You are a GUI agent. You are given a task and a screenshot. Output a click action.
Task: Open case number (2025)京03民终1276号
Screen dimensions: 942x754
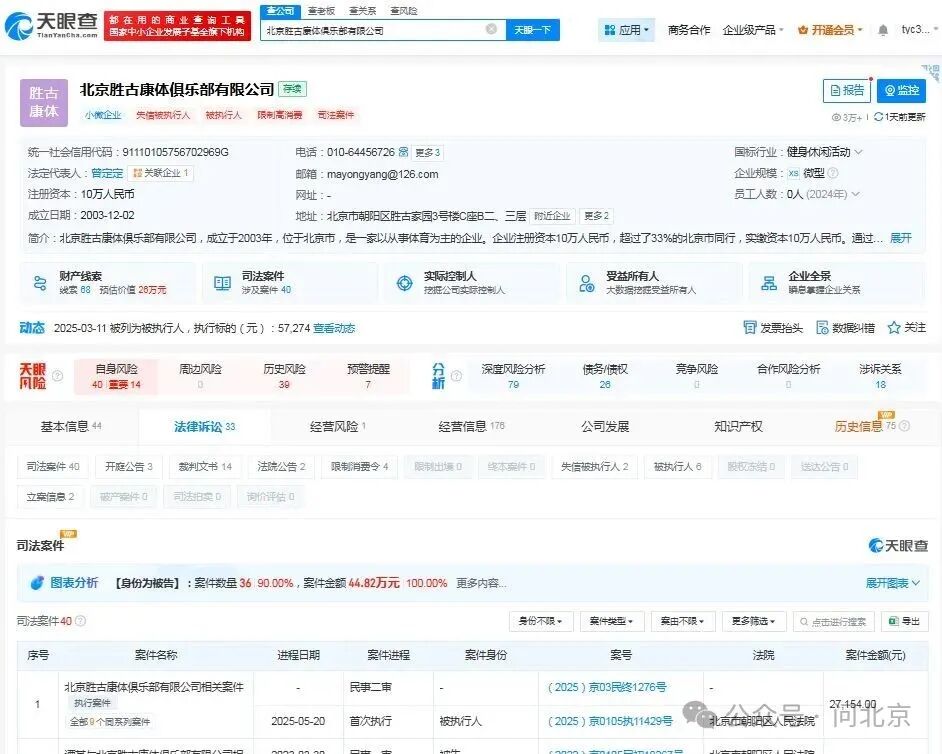click(x=607, y=687)
